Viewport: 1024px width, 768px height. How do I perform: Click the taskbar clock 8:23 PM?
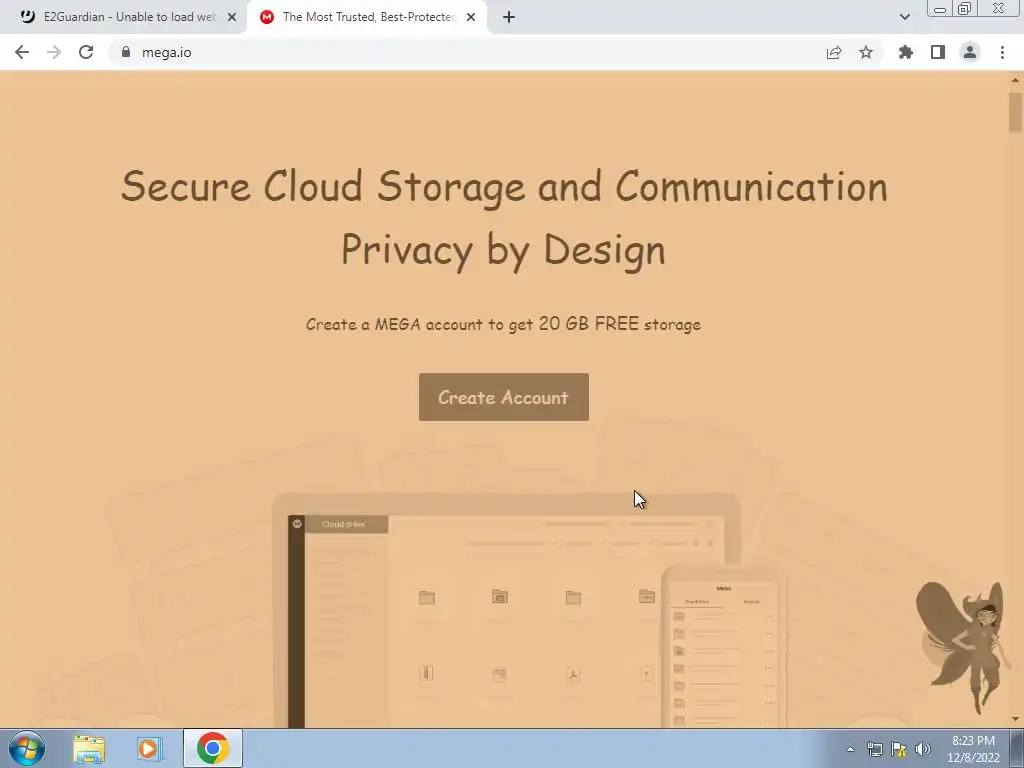[x=973, y=749]
